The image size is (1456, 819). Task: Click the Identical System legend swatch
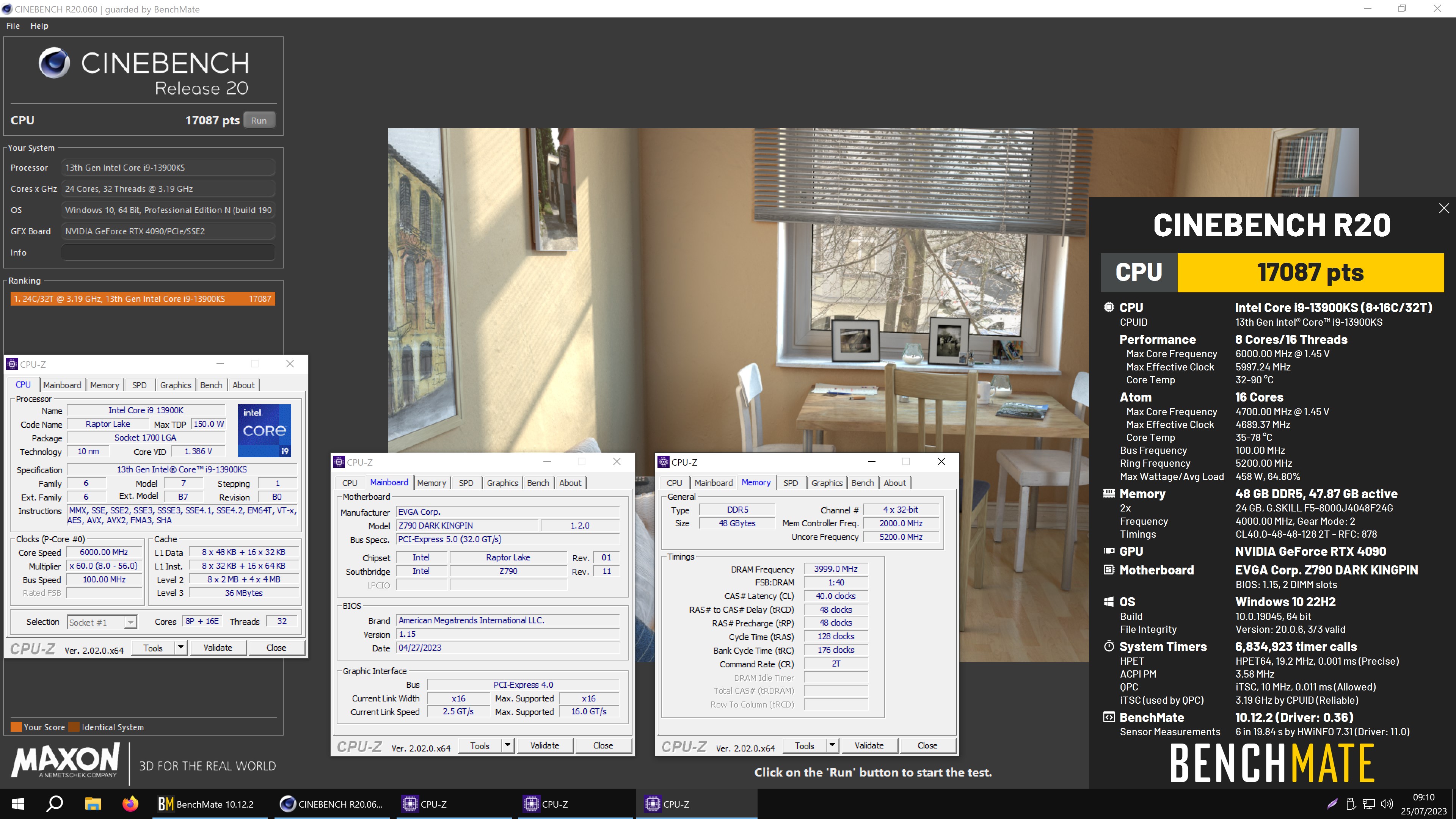[74, 727]
